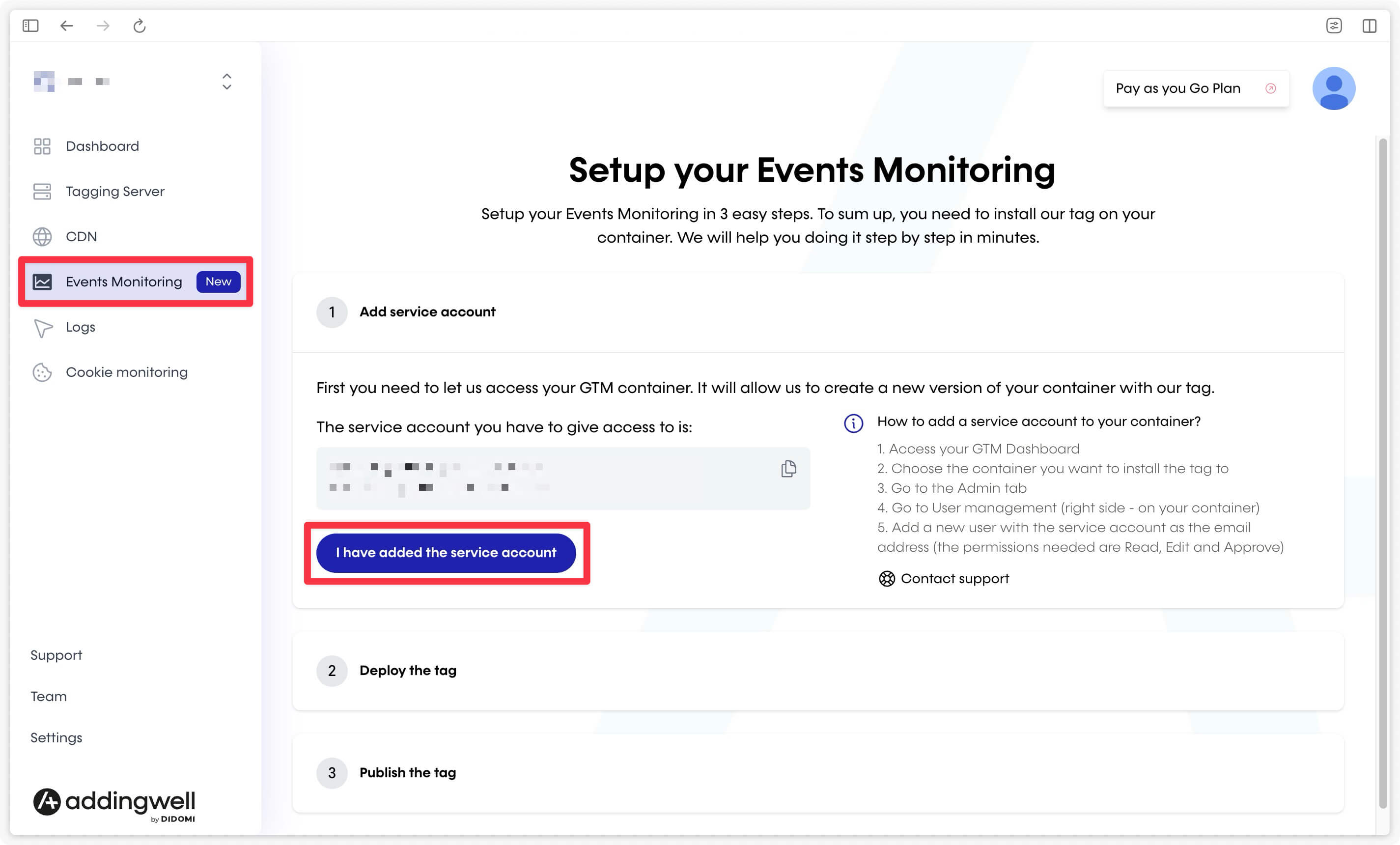The image size is (1400, 845).
Task: Expand the workspace switcher chevrons
Action: coord(227,81)
